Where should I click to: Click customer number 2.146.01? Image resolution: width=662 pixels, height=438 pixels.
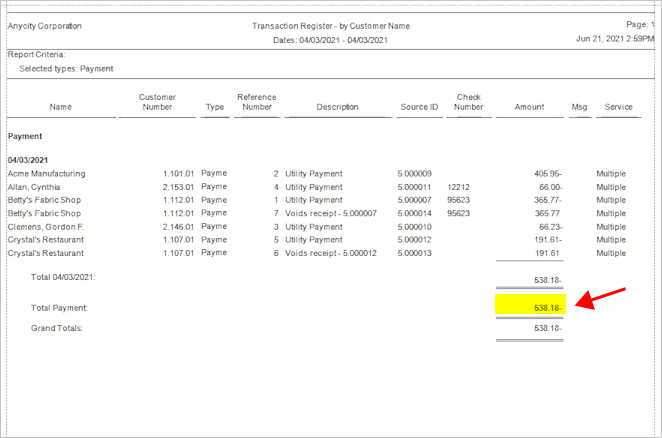pyautogui.click(x=178, y=227)
